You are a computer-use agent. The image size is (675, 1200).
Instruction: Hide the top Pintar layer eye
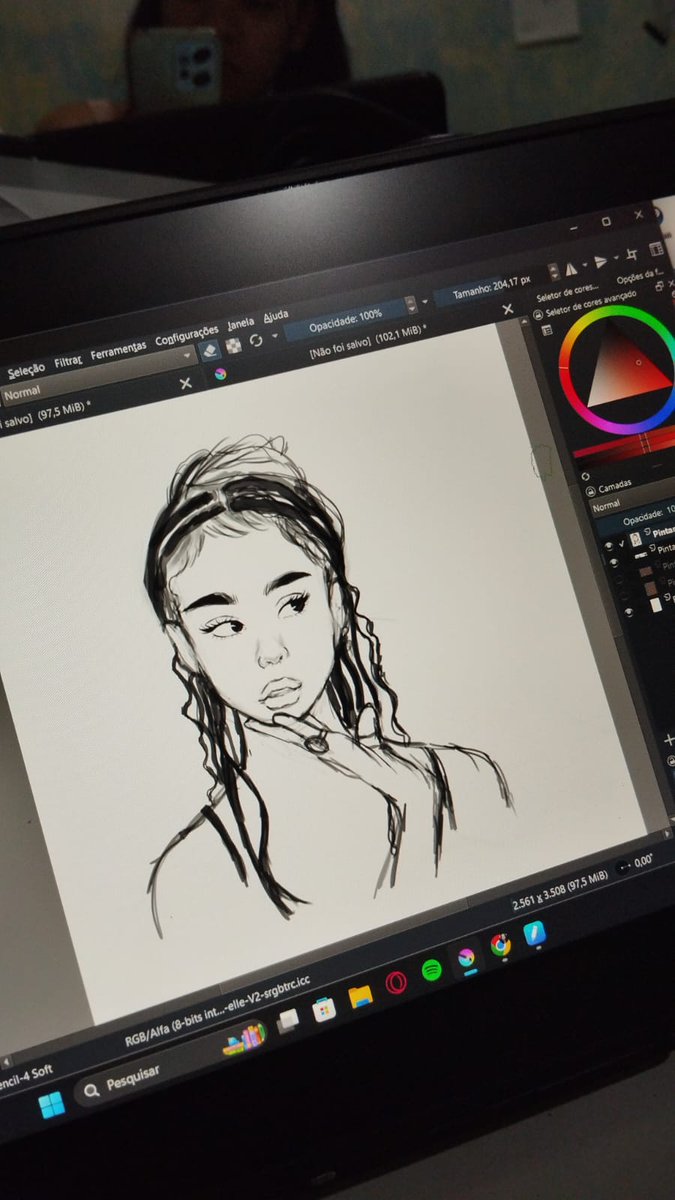click(609, 546)
